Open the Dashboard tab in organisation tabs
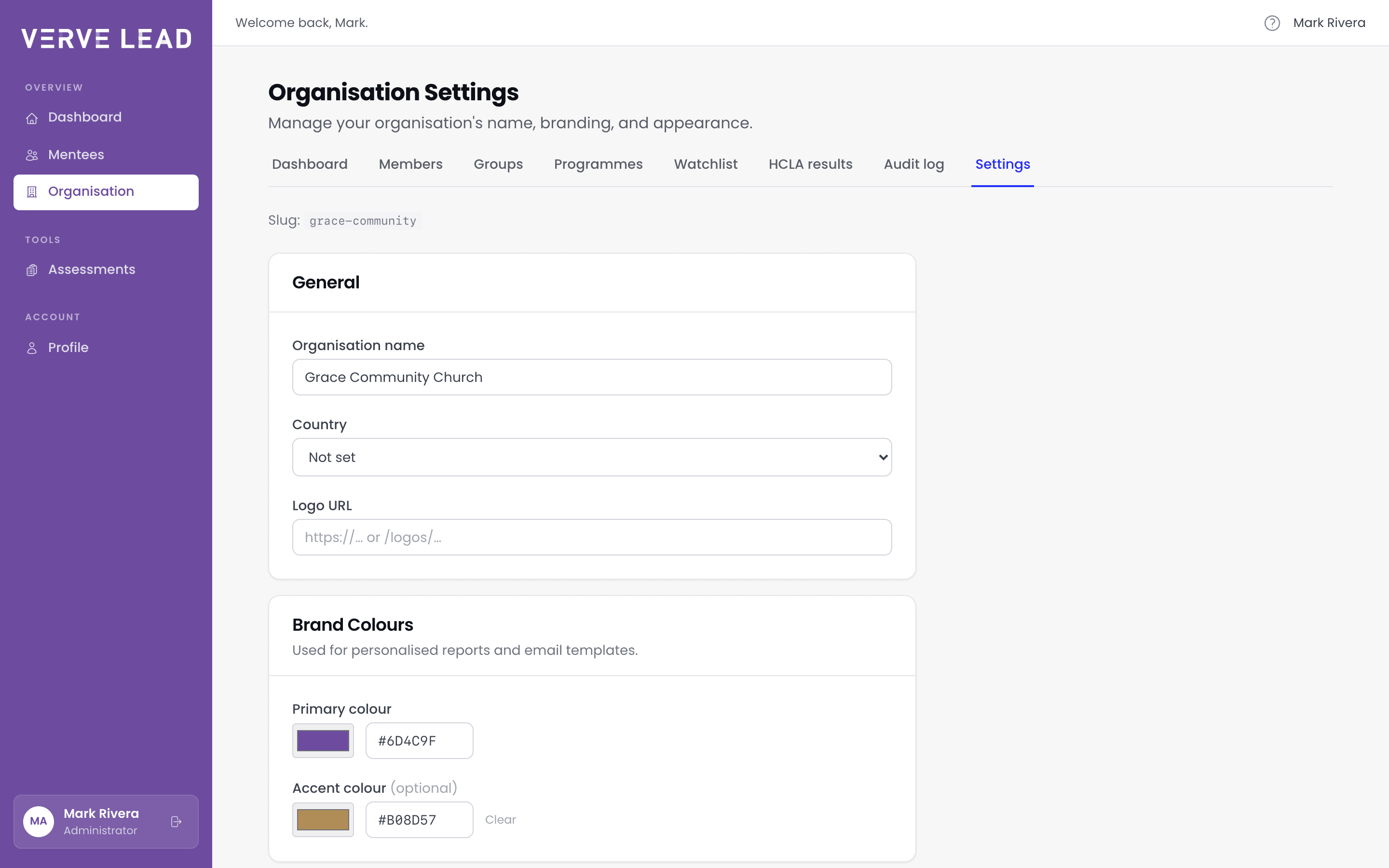The width and height of the screenshot is (1389, 868). click(x=309, y=164)
